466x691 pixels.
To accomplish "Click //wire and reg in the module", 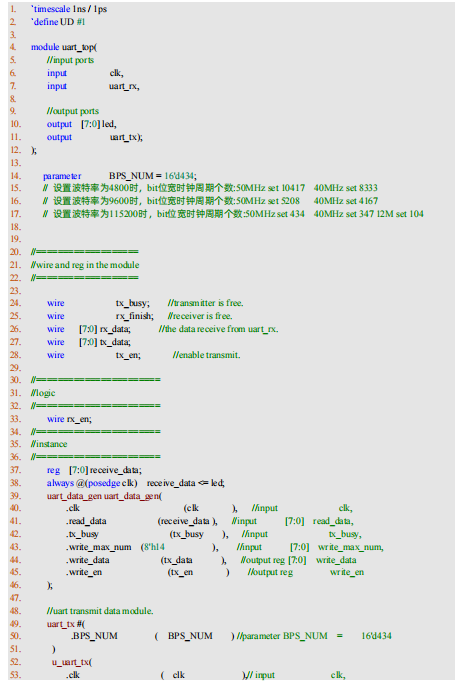I will [85, 265].
